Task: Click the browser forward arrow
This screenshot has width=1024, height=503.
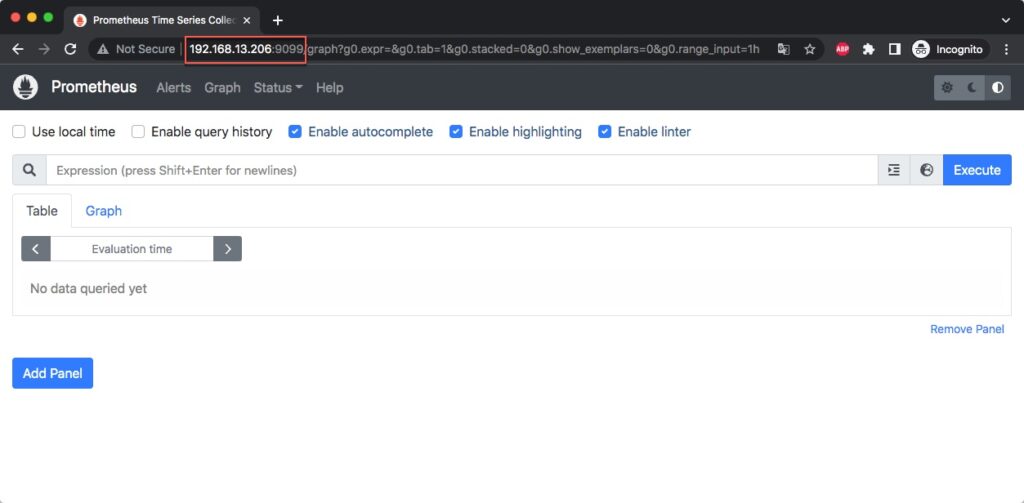Action: [44, 49]
